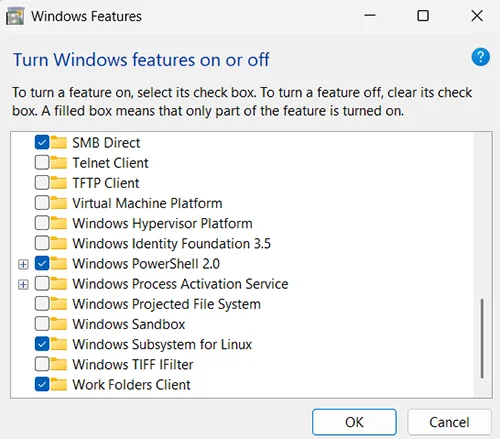Image resolution: width=500 pixels, height=439 pixels.
Task: Click the Windows Identity Foundation 3.5 folder icon
Action: (59, 243)
